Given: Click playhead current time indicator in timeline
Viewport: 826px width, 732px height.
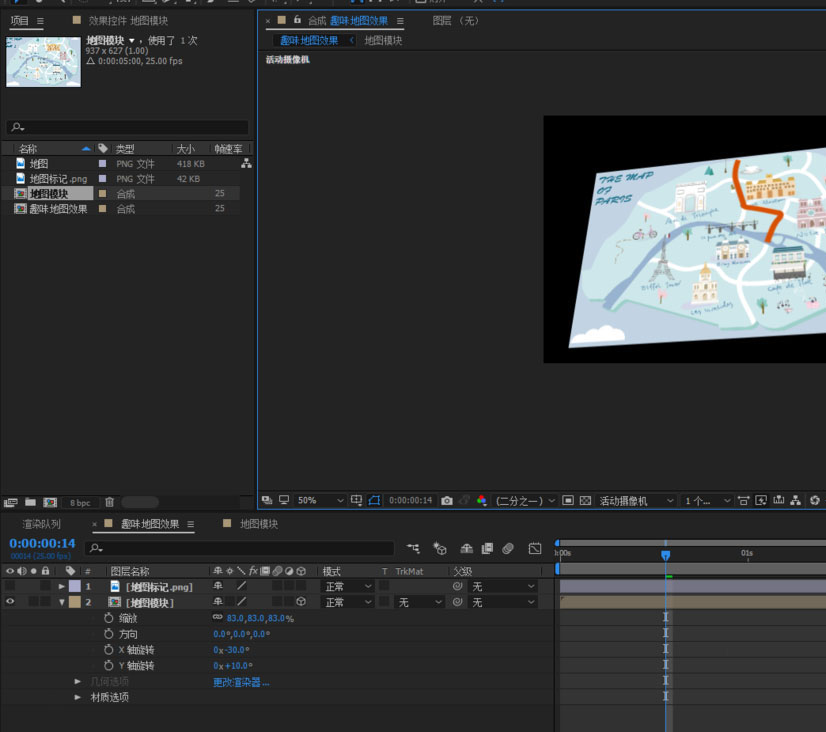Looking at the screenshot, I should 665,555.
